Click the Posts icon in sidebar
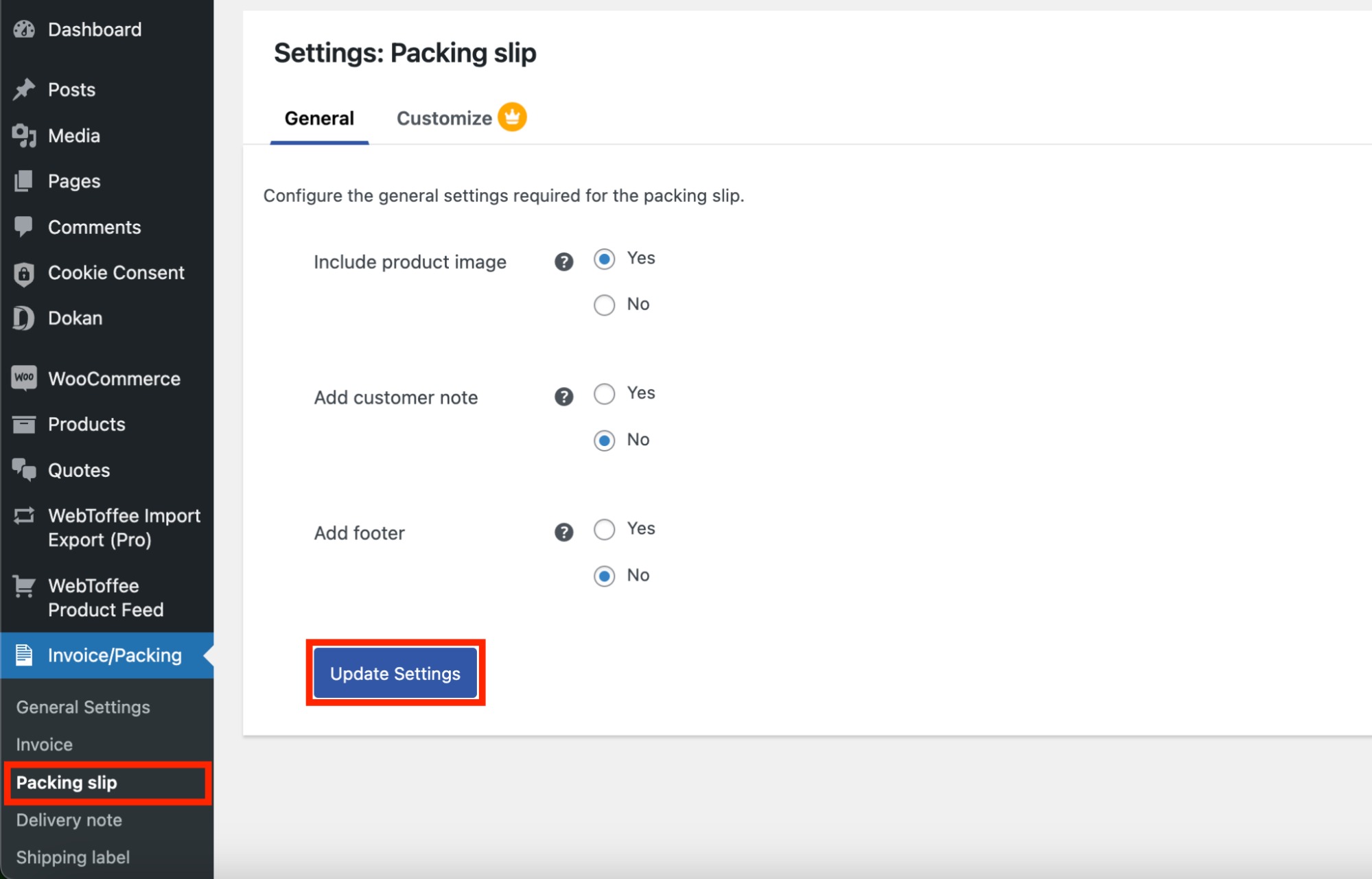The image size is (1372, 879). click(x=27, y=89)
